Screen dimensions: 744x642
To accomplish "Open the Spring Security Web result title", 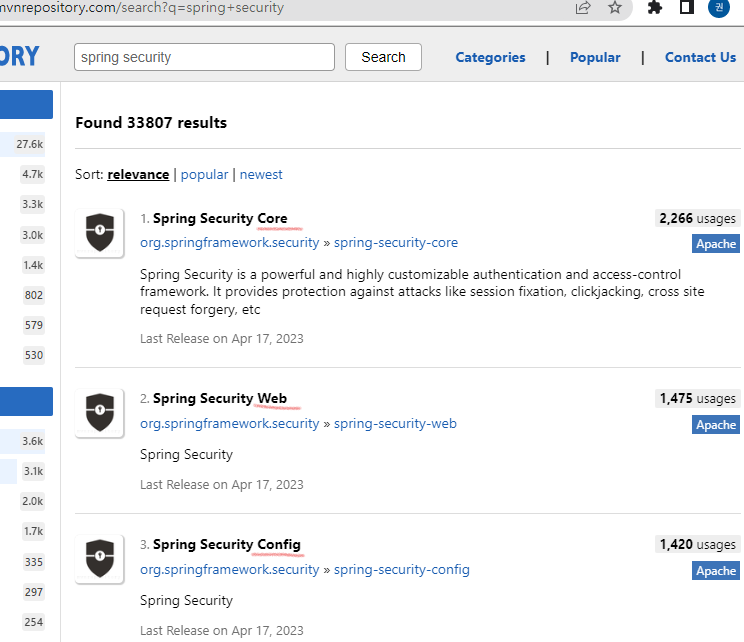I will tap(220, 398).
